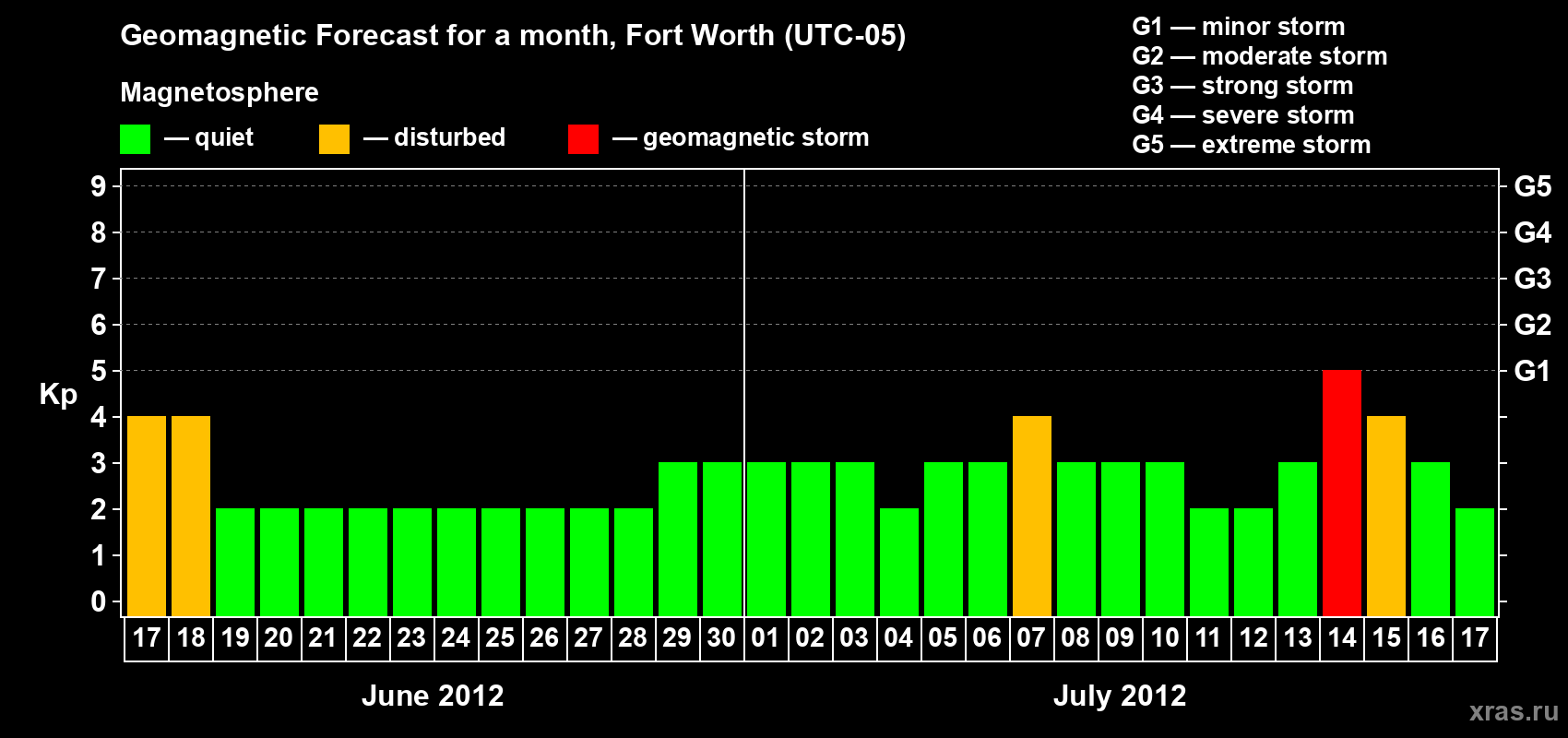Select the orange bar for June 17
Image resolution: width=1568 pixels, height=738 pixels.
coord(147,516)
